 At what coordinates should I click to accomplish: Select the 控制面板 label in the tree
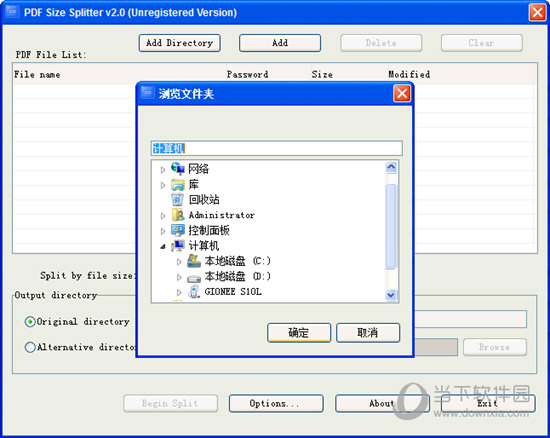tap(209, 230)
